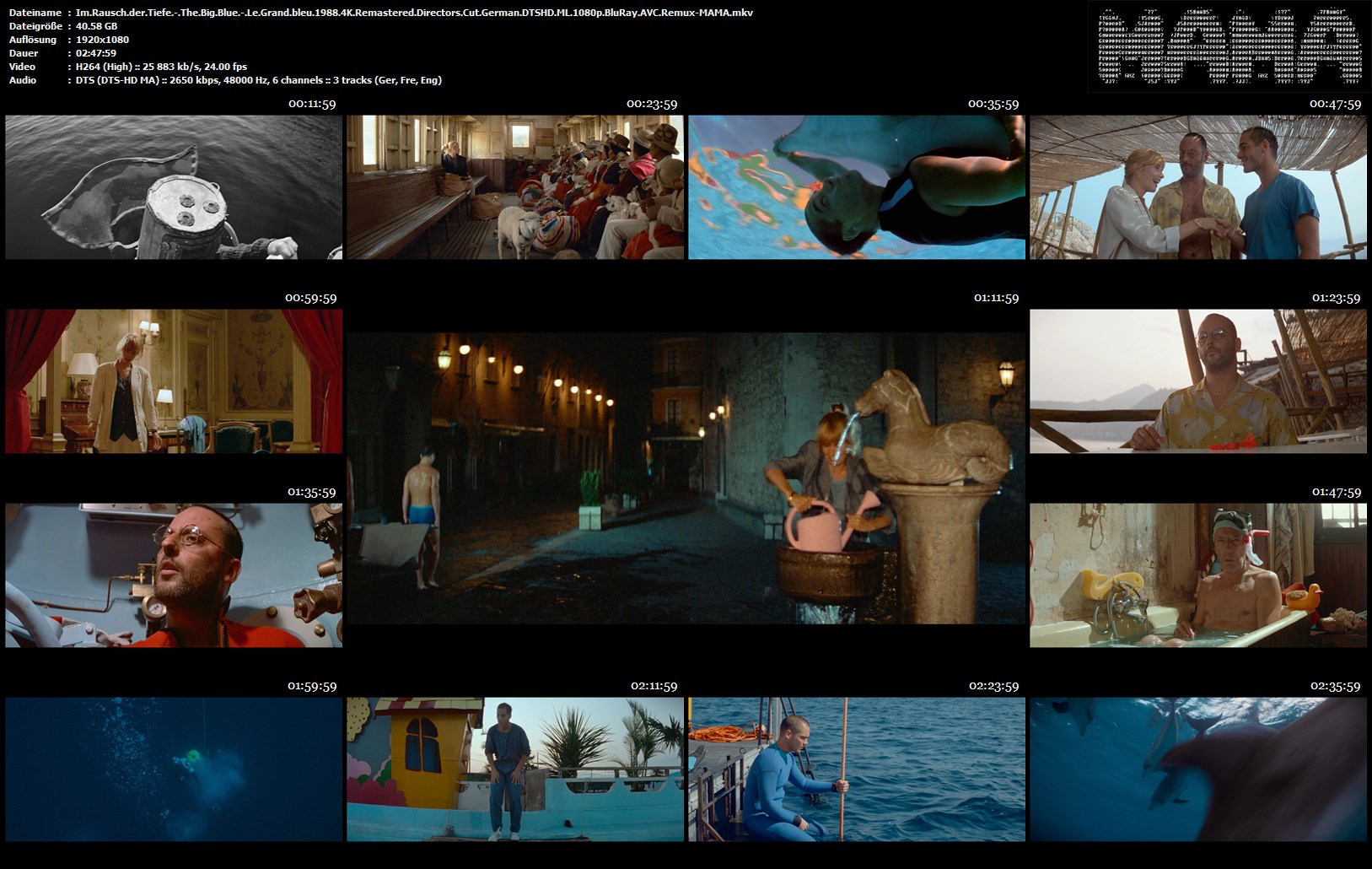Click the 02:23:59 timestamp
This screenshot has width=1372, height=869.
coord(993,686)
